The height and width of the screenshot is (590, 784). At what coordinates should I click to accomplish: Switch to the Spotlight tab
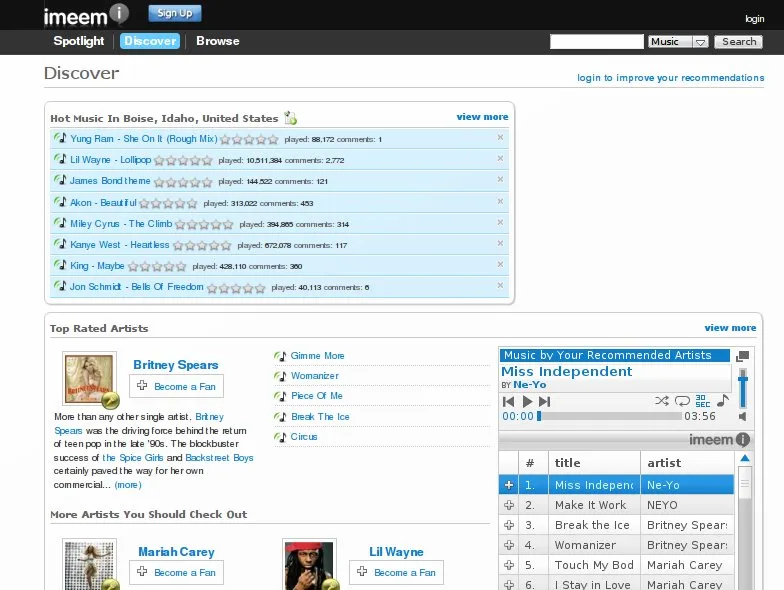(x=78, y=41)
